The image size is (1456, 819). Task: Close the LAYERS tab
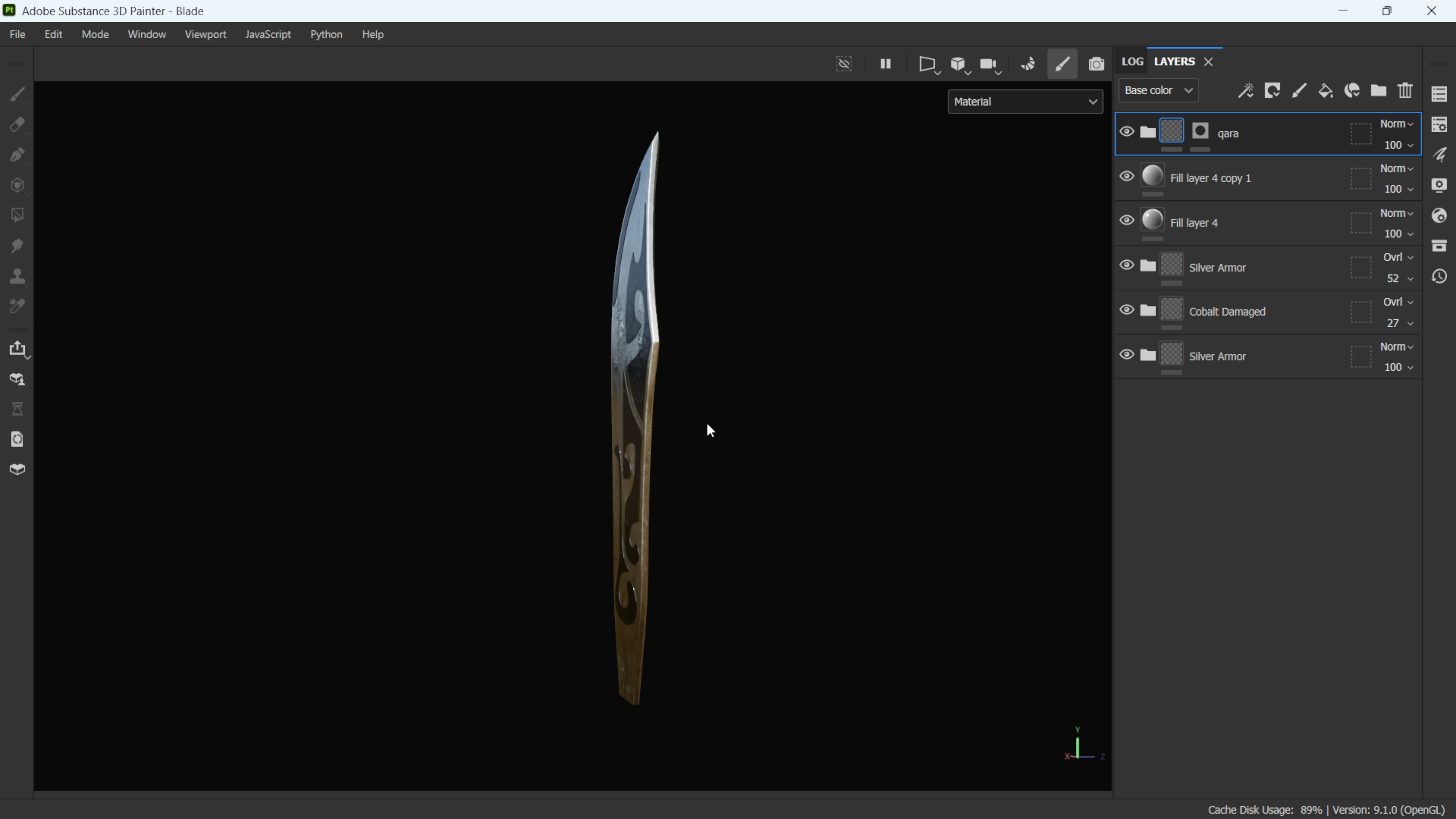coord(1208,62)
